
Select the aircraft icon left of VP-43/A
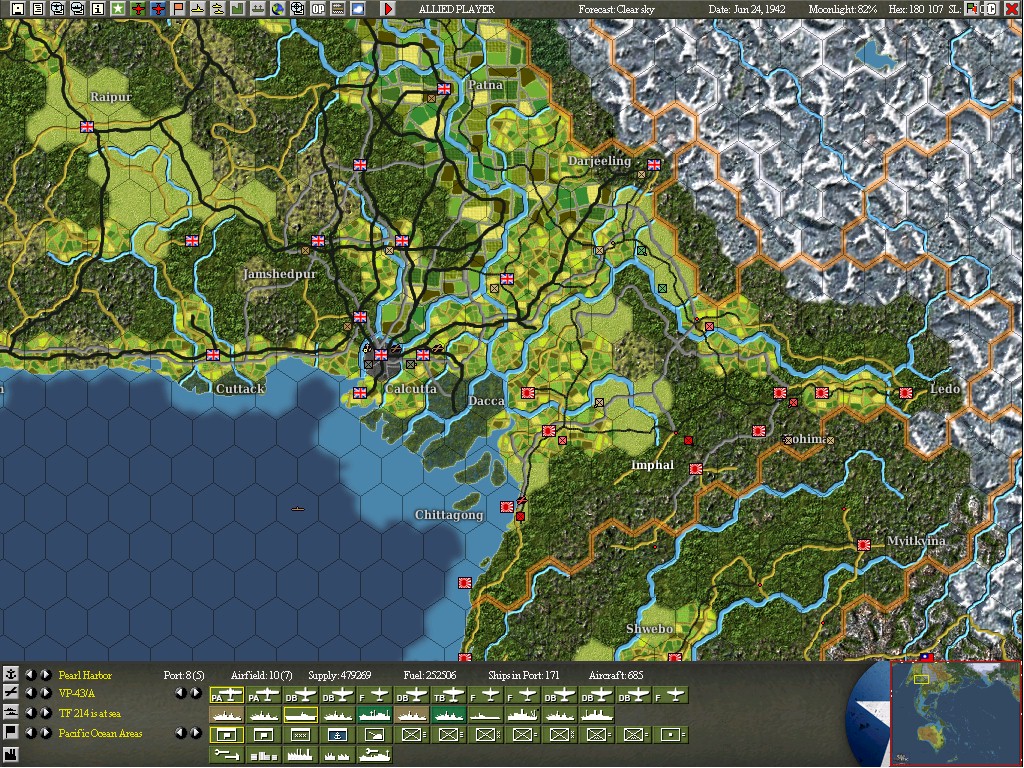pos(10,693)
